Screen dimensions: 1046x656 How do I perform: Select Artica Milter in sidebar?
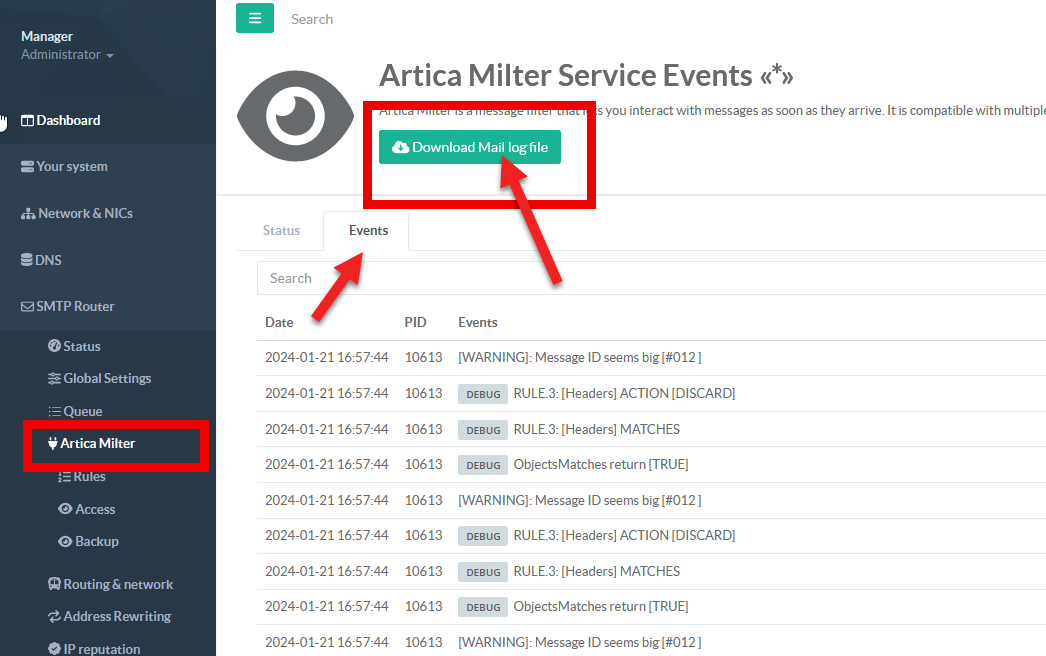click(x=97, y=443)
